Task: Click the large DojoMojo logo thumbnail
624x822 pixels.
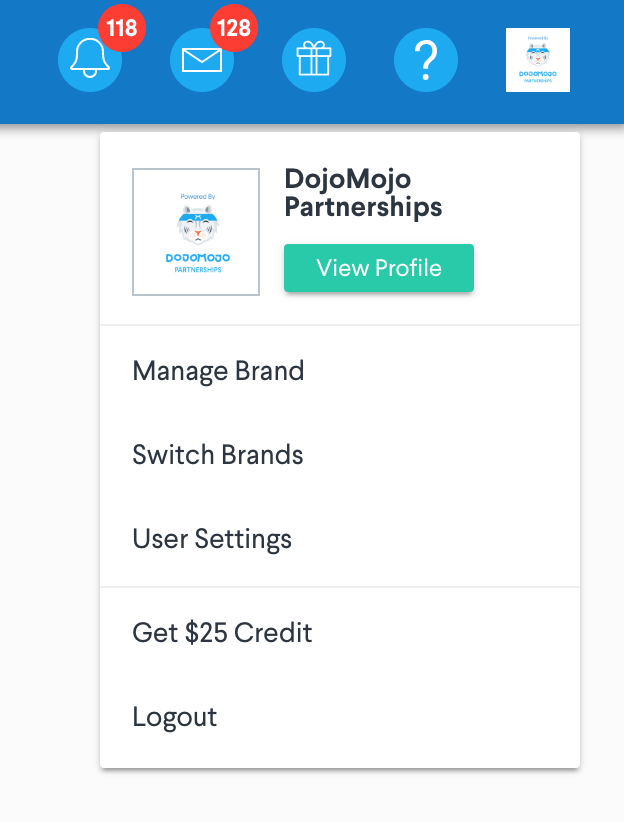Action: (196, 232)
